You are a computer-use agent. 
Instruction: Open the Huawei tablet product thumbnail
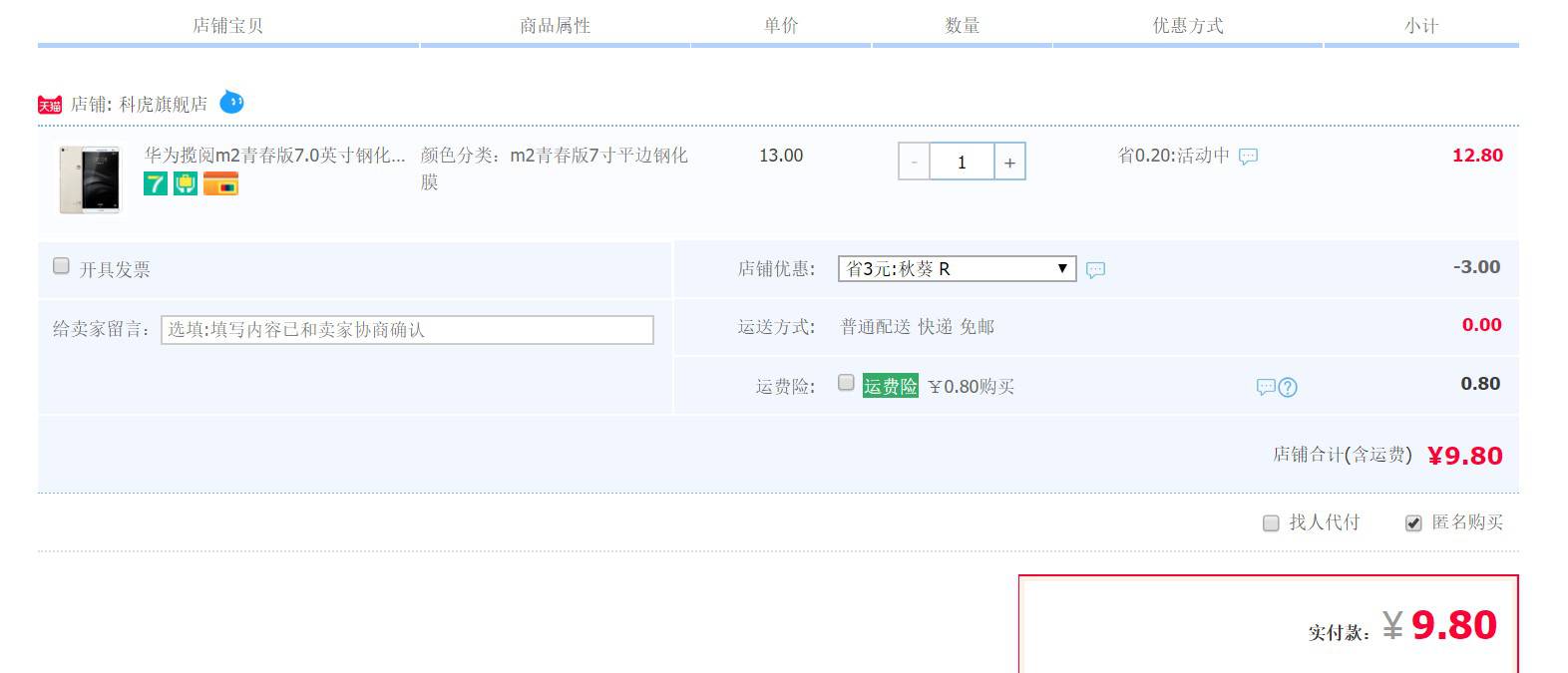(90, 179)
